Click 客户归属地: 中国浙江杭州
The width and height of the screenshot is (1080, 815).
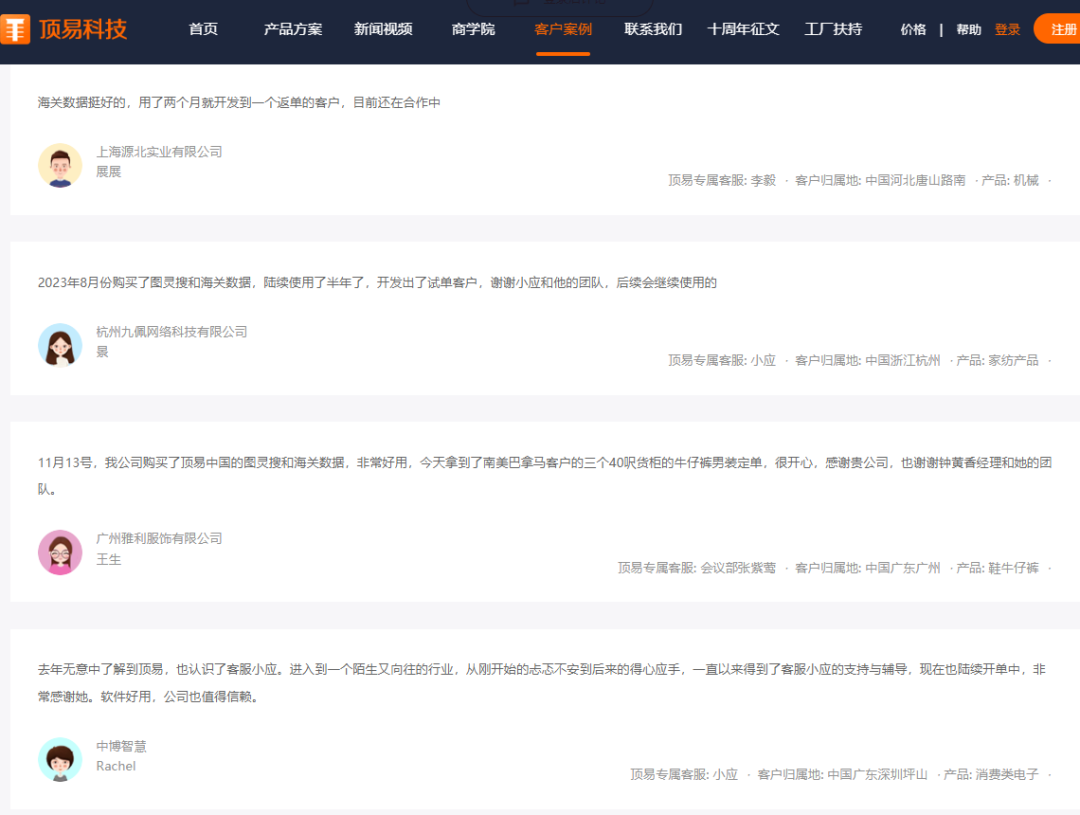point(867,360)
